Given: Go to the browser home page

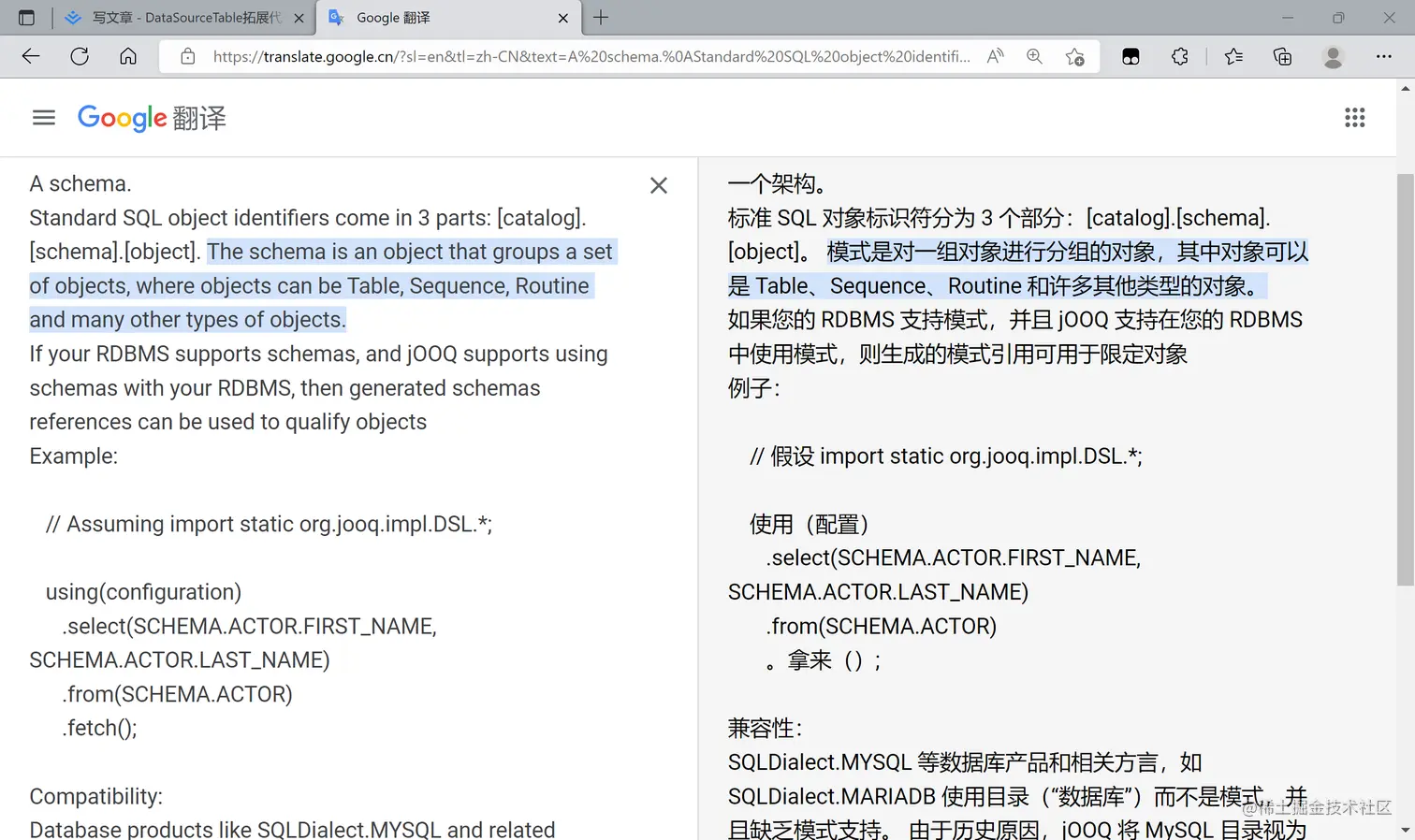Looking at the screenshot, I should 128,56.
